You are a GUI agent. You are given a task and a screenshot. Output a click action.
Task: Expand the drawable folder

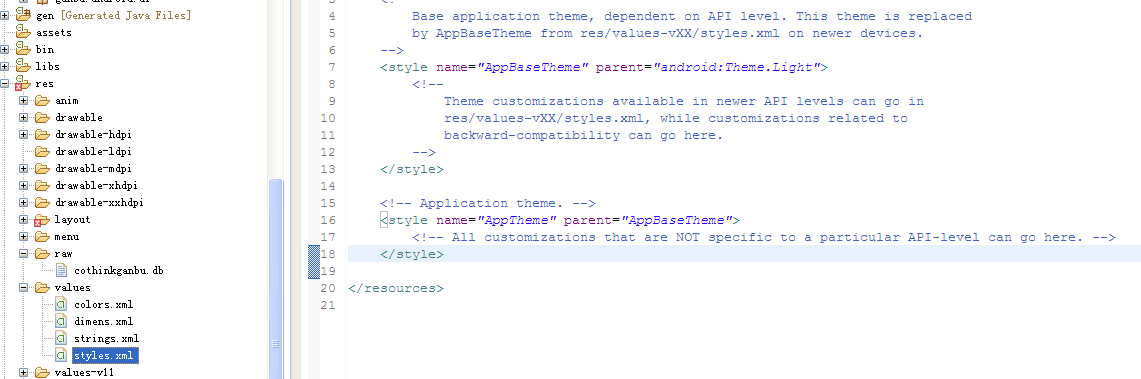pos(24,117)
